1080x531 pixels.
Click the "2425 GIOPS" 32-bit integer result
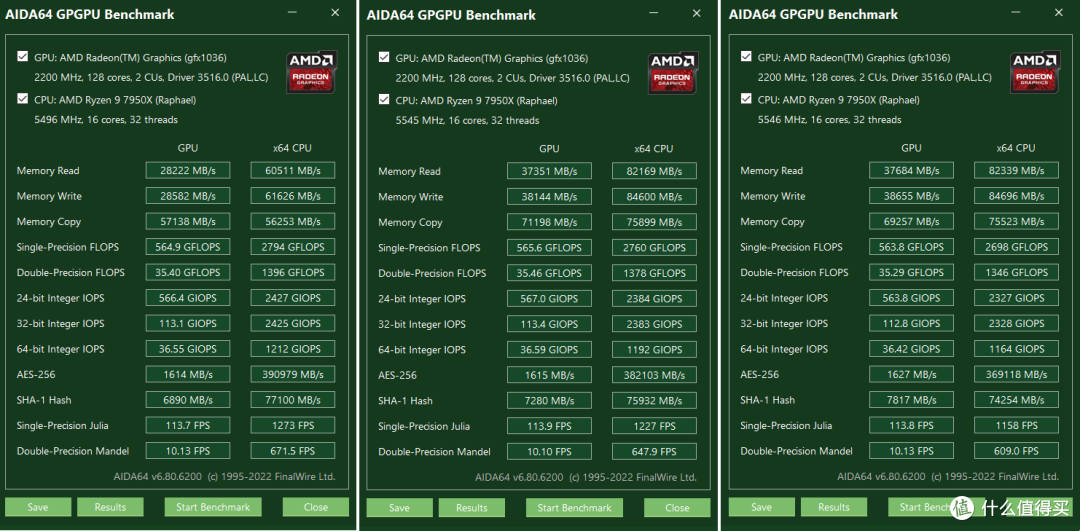[293, 324]
